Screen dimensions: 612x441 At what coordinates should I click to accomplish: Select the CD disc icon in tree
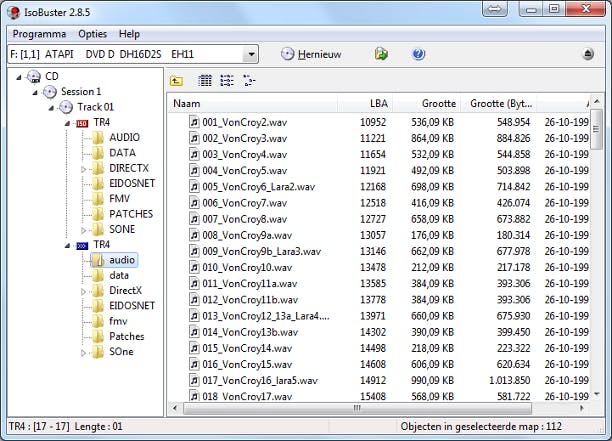coord(34,76)
